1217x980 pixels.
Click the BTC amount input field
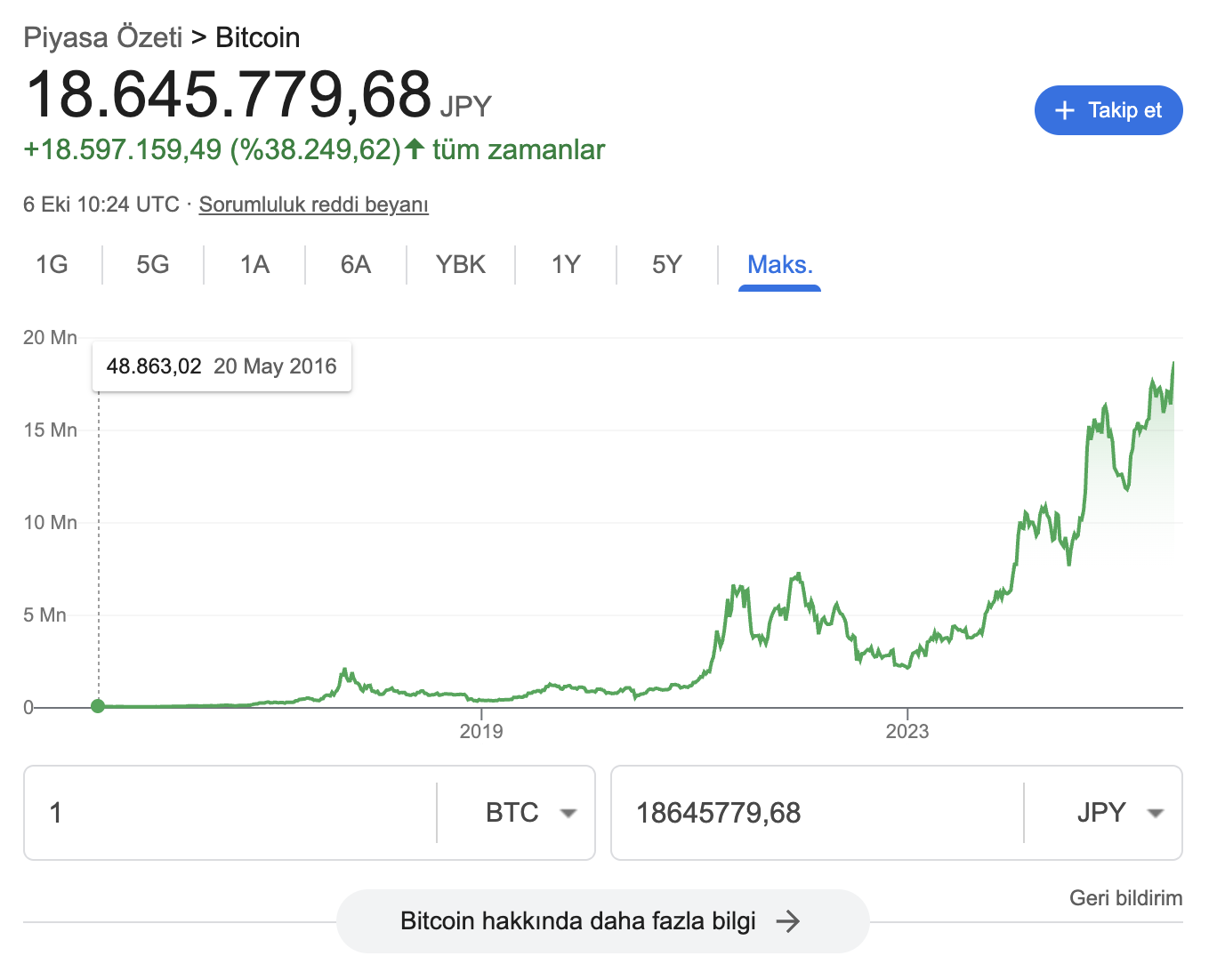pyautogui.click(x=231, y=813)
